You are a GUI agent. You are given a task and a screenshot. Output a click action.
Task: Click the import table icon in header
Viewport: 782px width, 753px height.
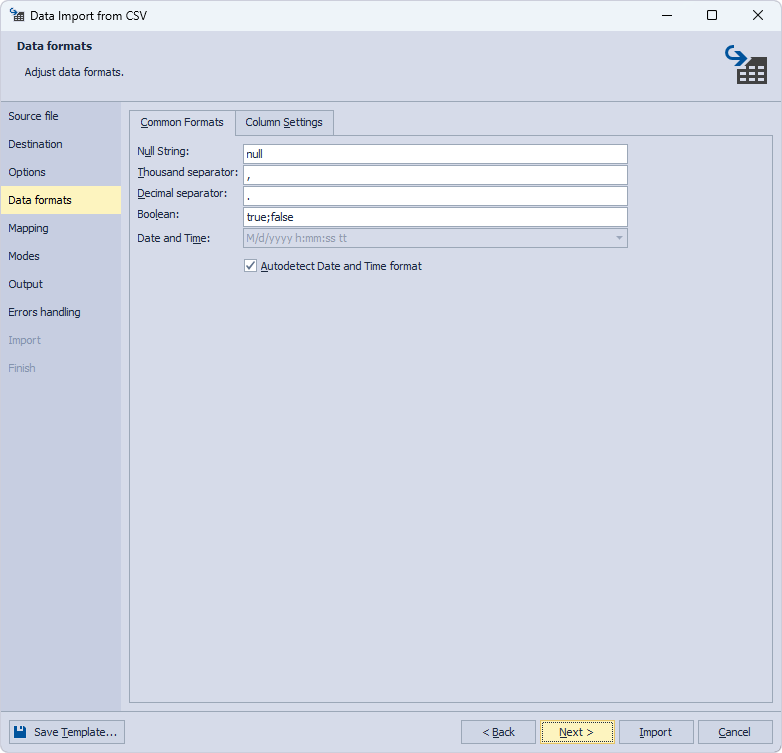[x=746, y=65]
